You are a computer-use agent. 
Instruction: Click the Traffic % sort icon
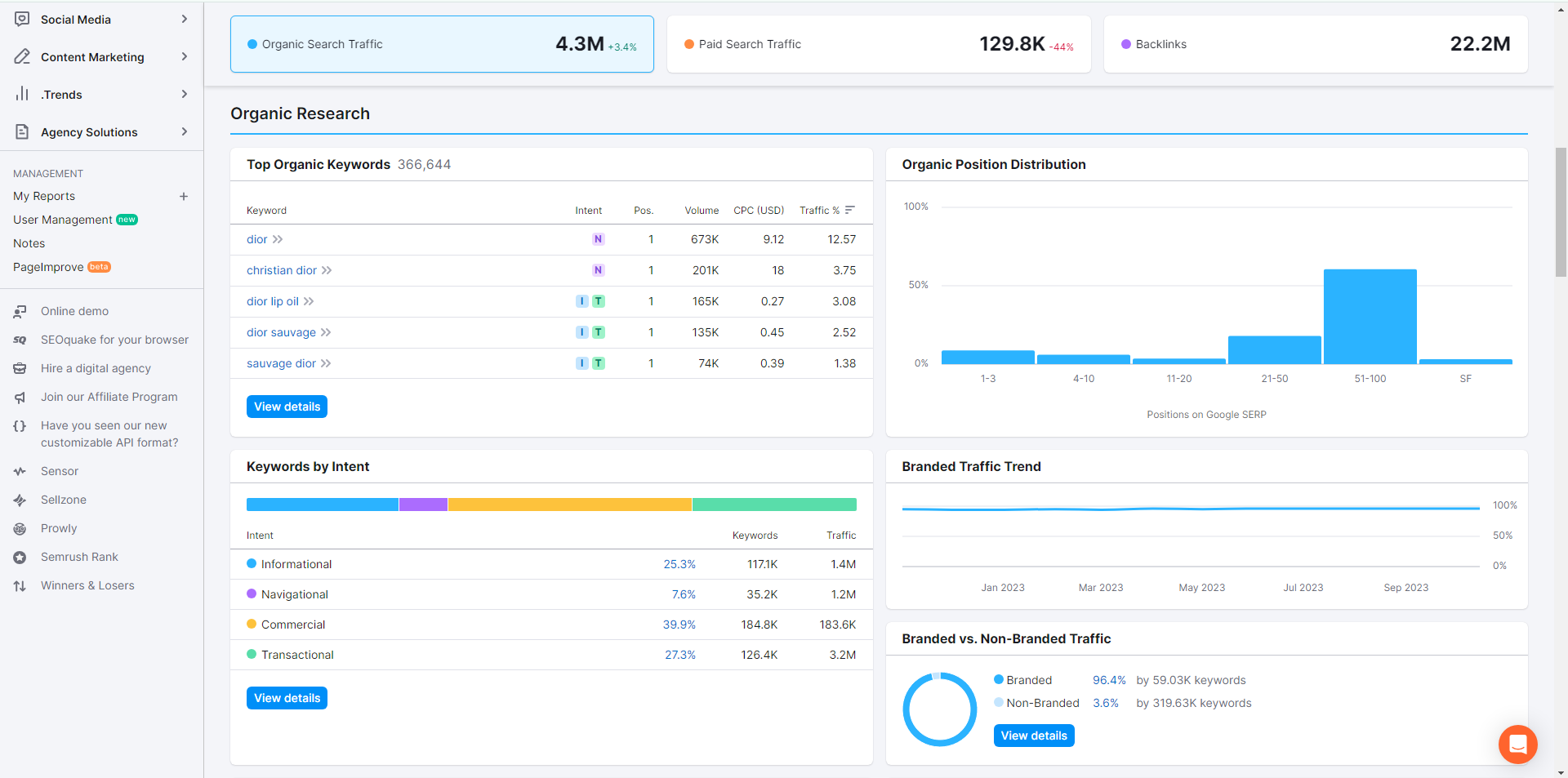click(850, 211)
